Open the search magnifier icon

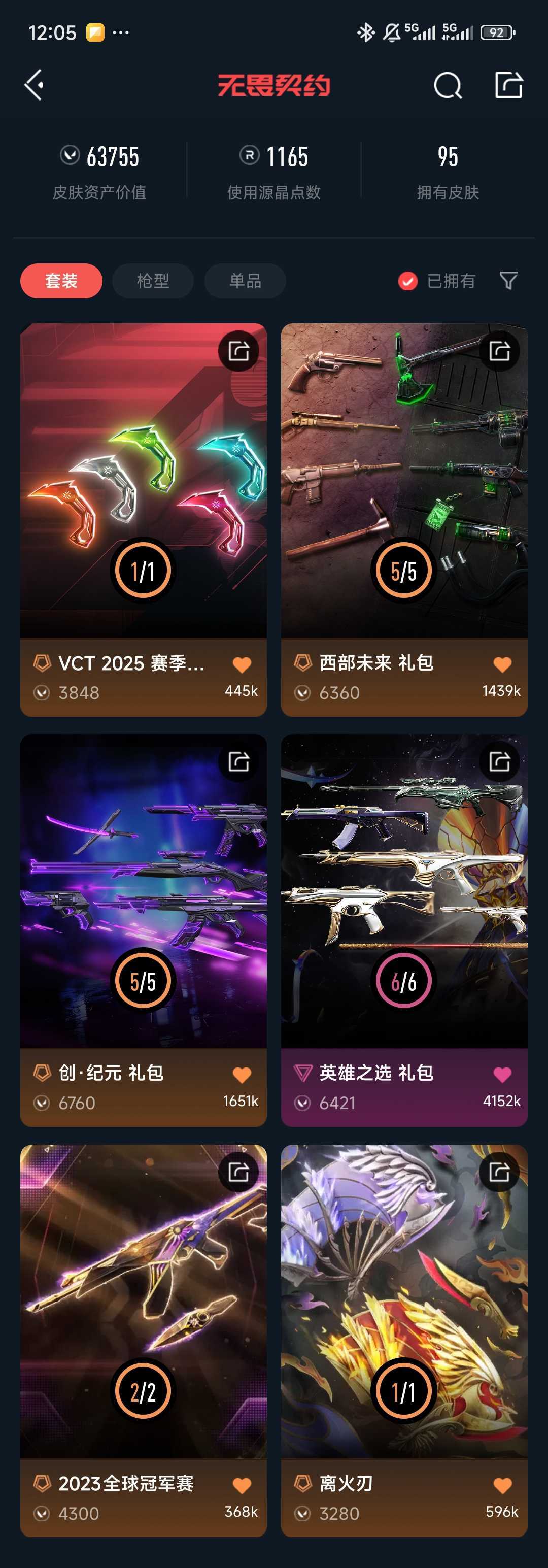pyautogui.click(x=448, y=85)
